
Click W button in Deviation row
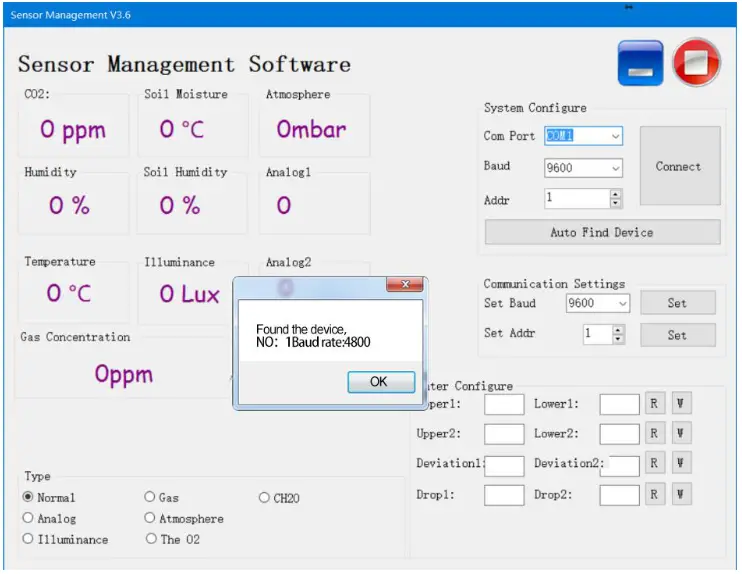[x=681, y=463]
